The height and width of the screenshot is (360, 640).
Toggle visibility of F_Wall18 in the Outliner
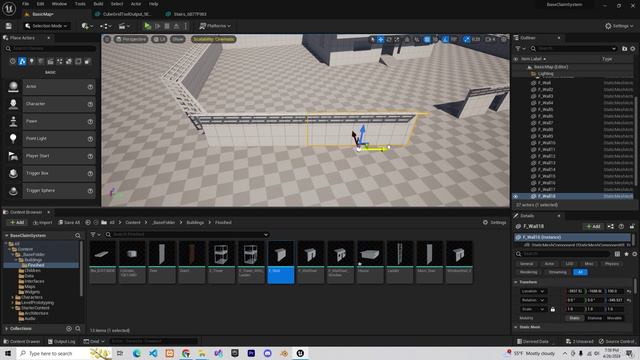[x=516, y=196]
